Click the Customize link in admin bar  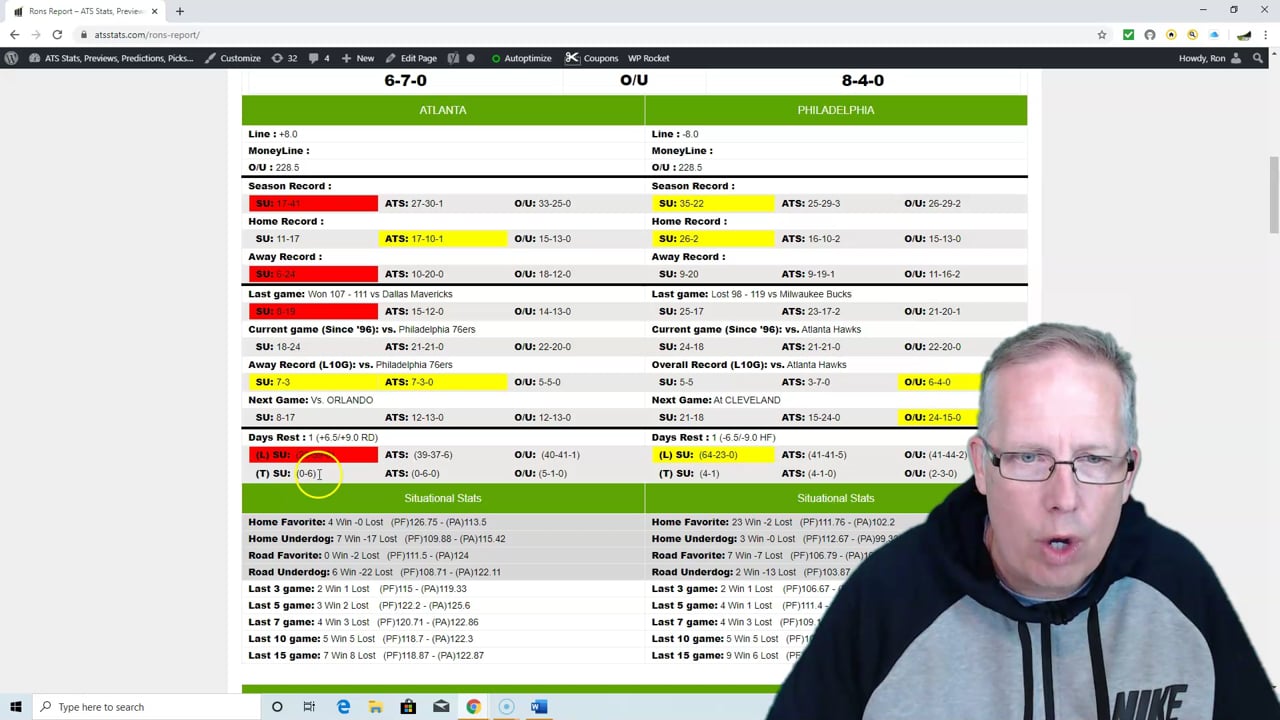(233, 58)
